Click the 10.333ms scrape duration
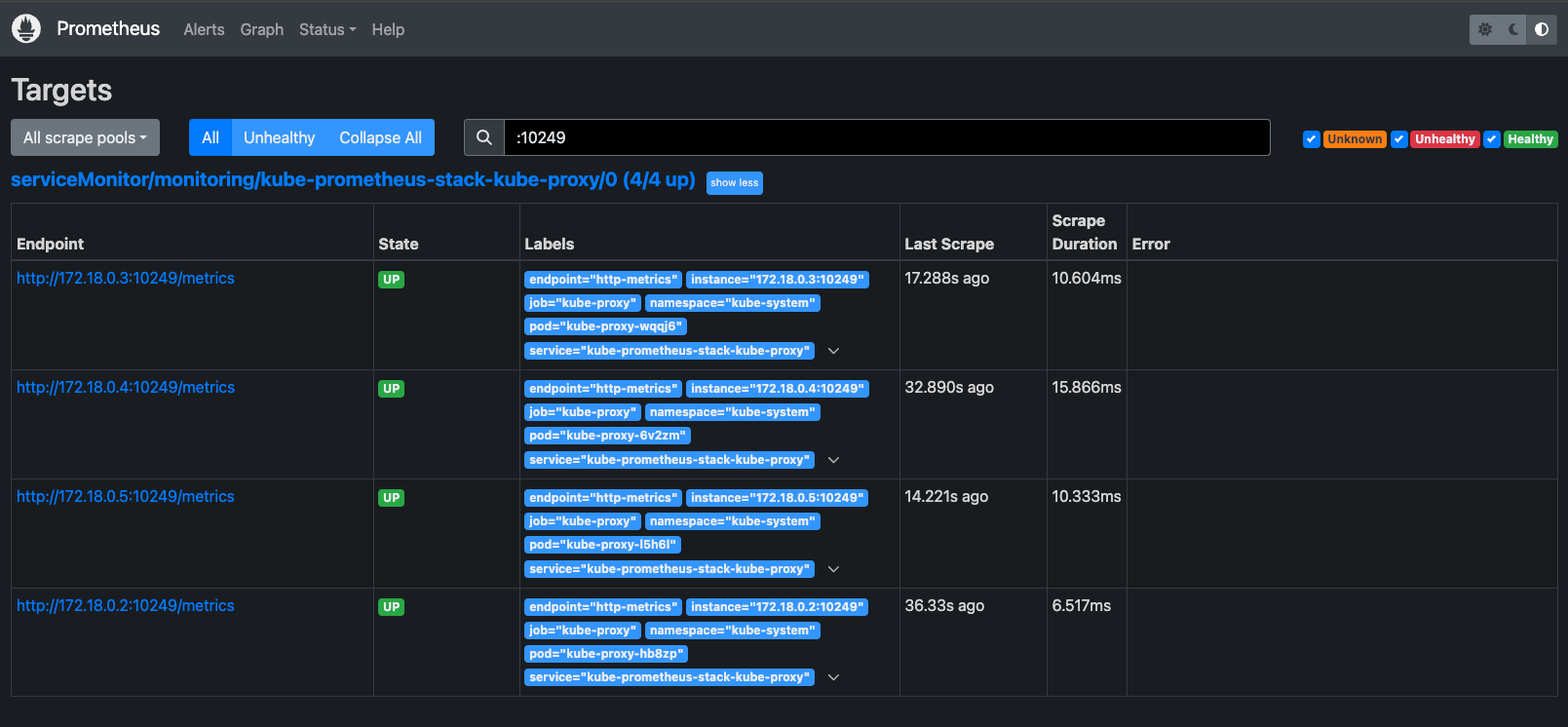 (x=1087, y=496)
